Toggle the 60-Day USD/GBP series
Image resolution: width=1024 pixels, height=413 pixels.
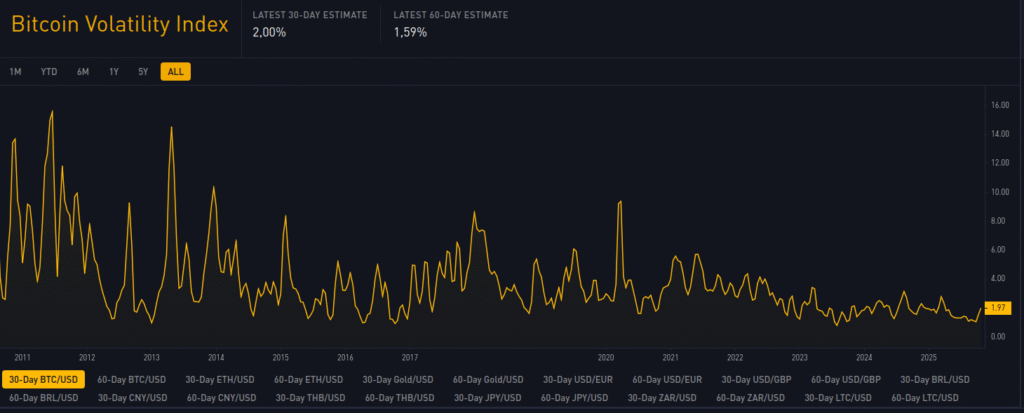pyautogui.click(x=846, y=379)
